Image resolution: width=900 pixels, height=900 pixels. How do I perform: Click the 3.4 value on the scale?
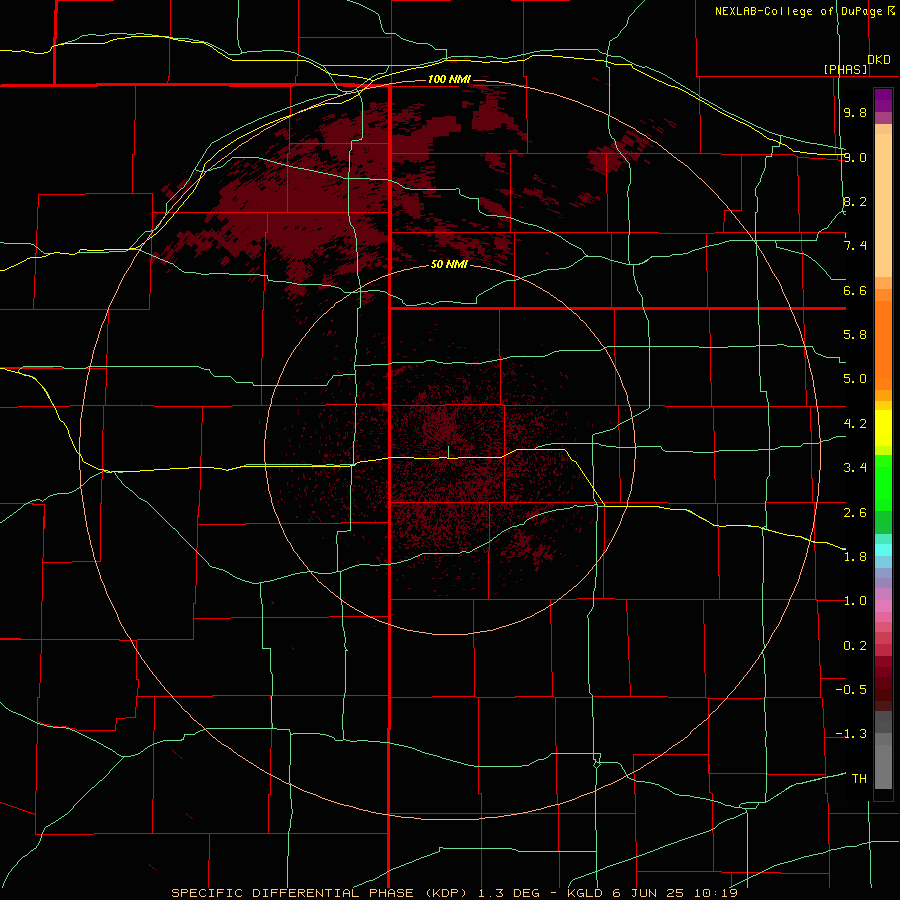coord(855,468)
